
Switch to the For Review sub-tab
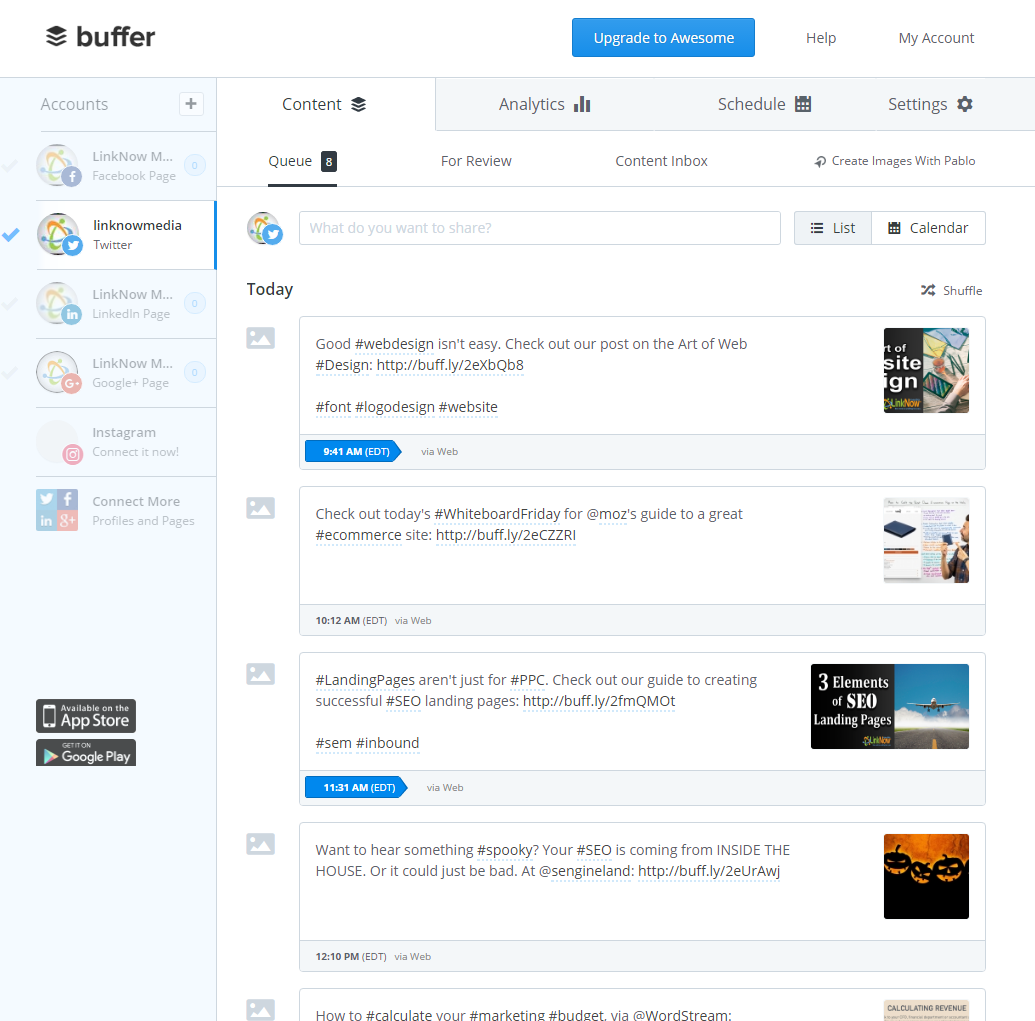(476, 161)
